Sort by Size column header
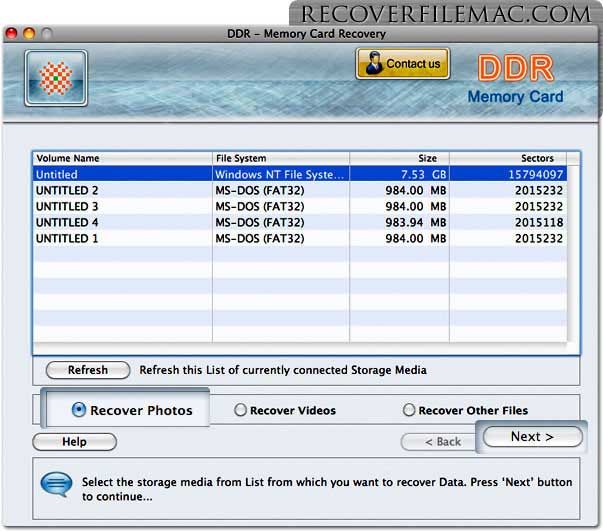Screen dimensions: 603x531 click(x=400, y=158)
